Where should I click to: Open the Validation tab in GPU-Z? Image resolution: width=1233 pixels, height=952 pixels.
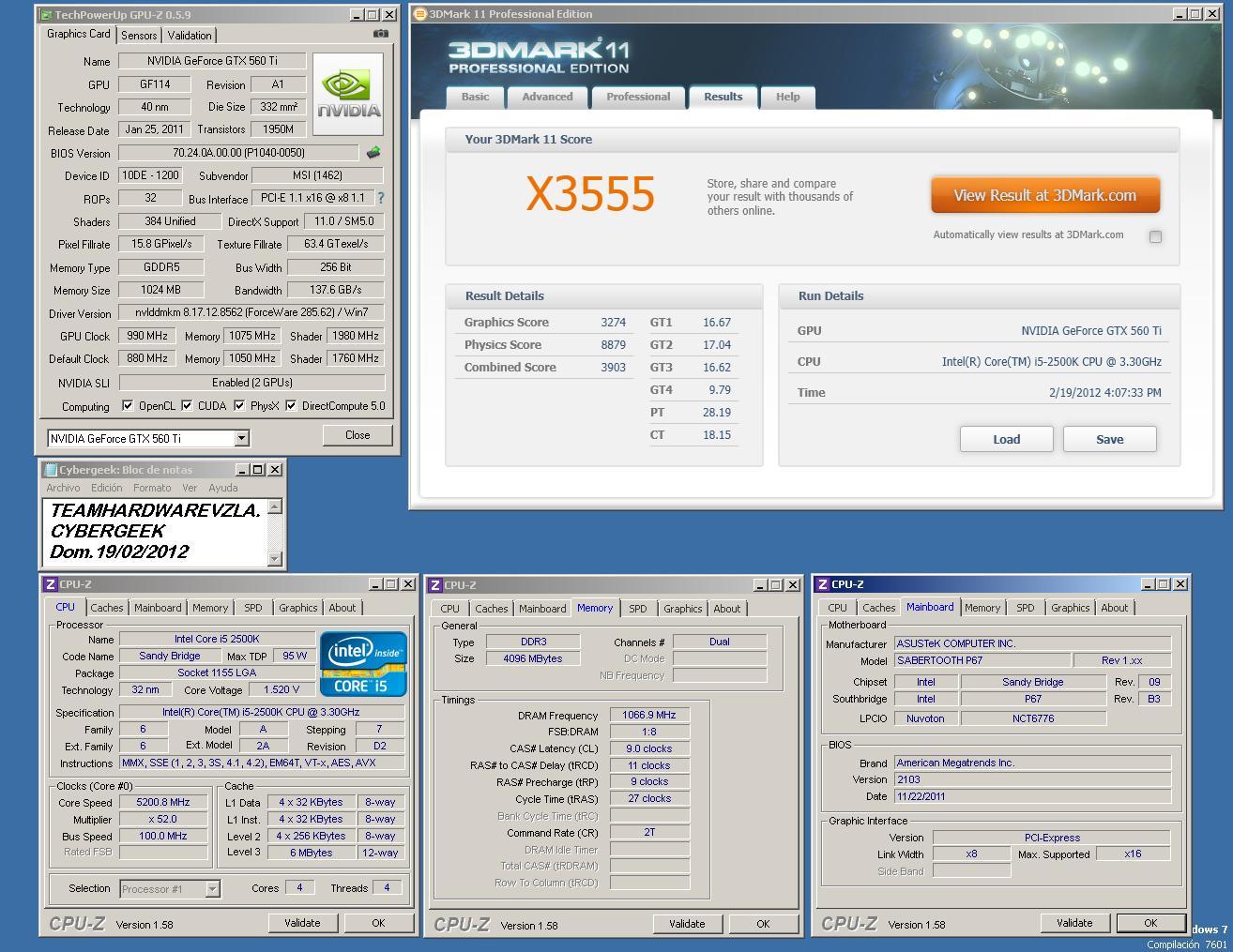pyautogui.click(x=190, y=36)
